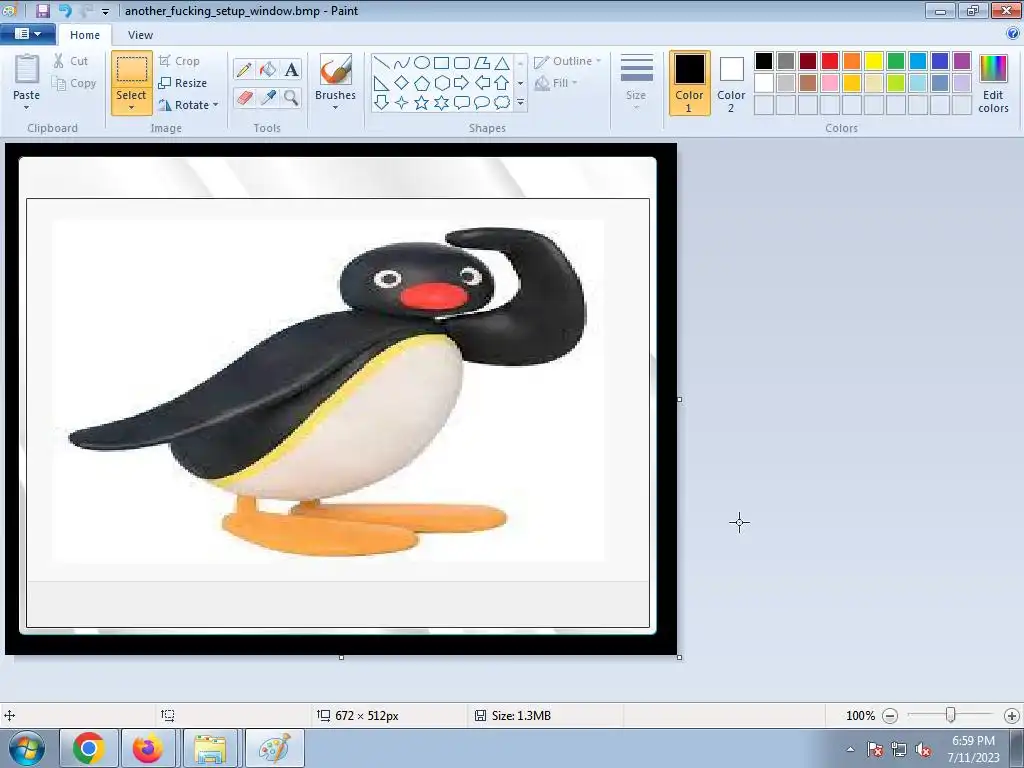Open the Customize Quick Access Toolbar dropdown
Image resolution: width=1024 pixels, height=768 pixels.
click(105, 12)
